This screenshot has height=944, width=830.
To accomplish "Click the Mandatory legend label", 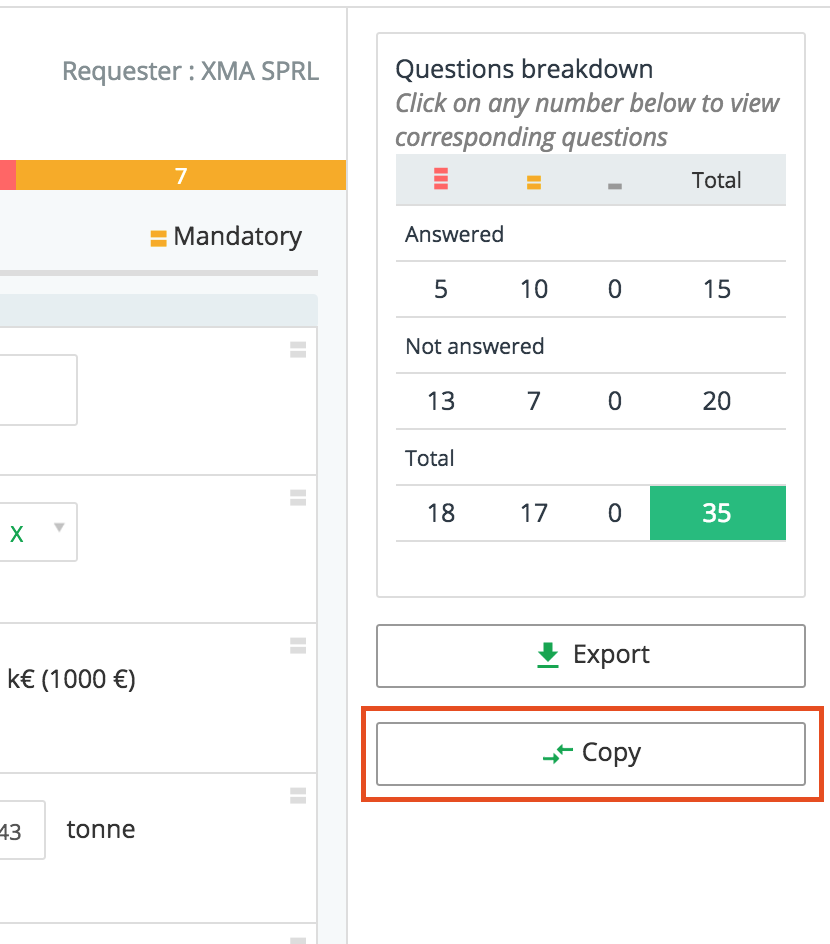I will [238, 237].
